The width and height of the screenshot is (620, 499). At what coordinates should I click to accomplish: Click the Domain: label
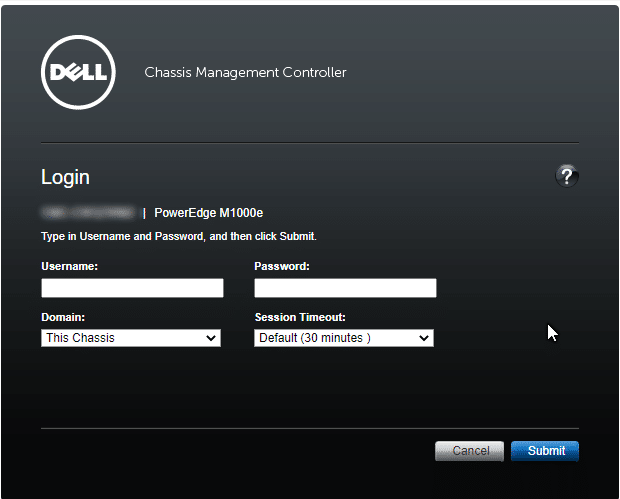63,317
